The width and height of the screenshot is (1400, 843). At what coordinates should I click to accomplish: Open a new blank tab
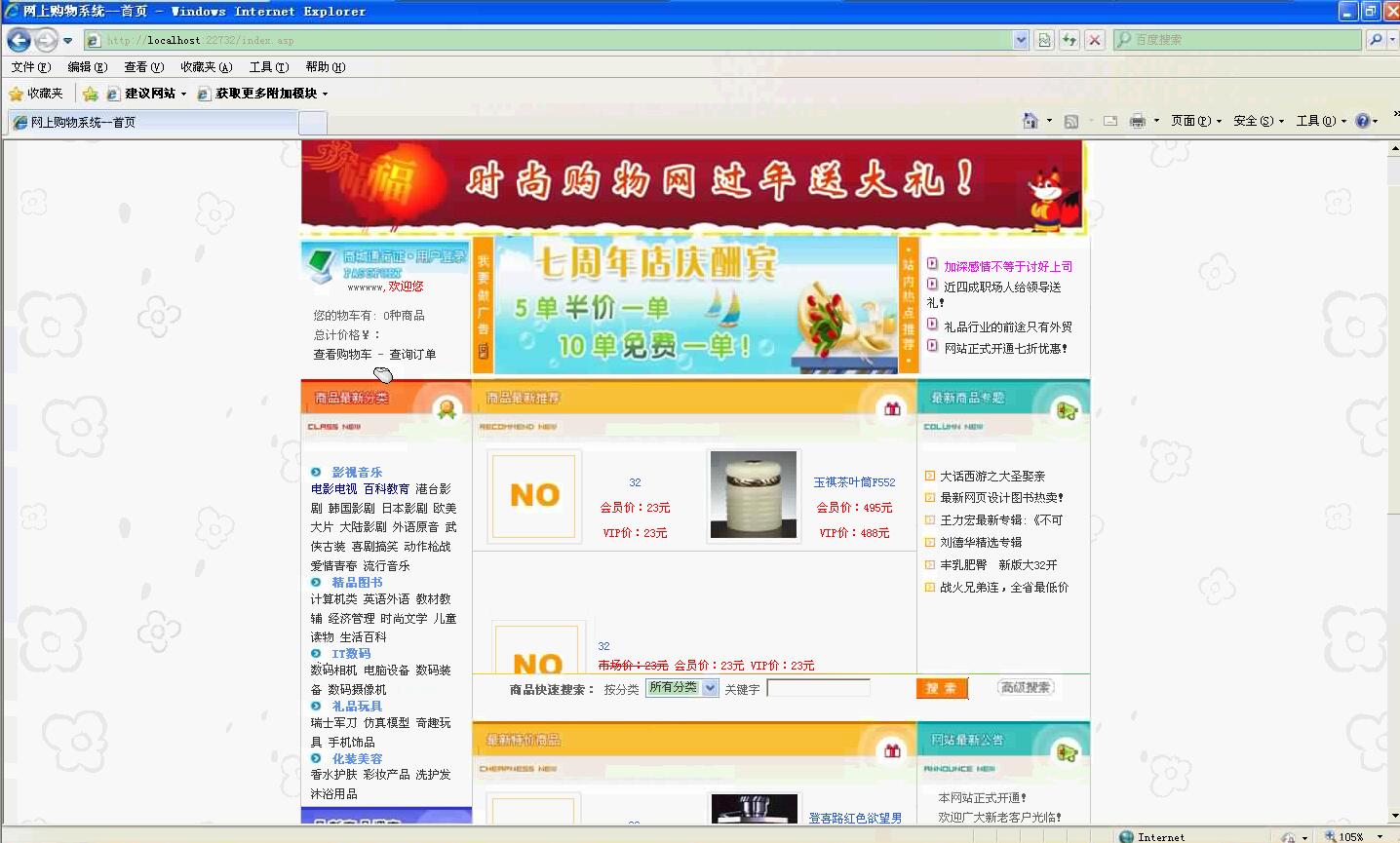coord(312,123)
